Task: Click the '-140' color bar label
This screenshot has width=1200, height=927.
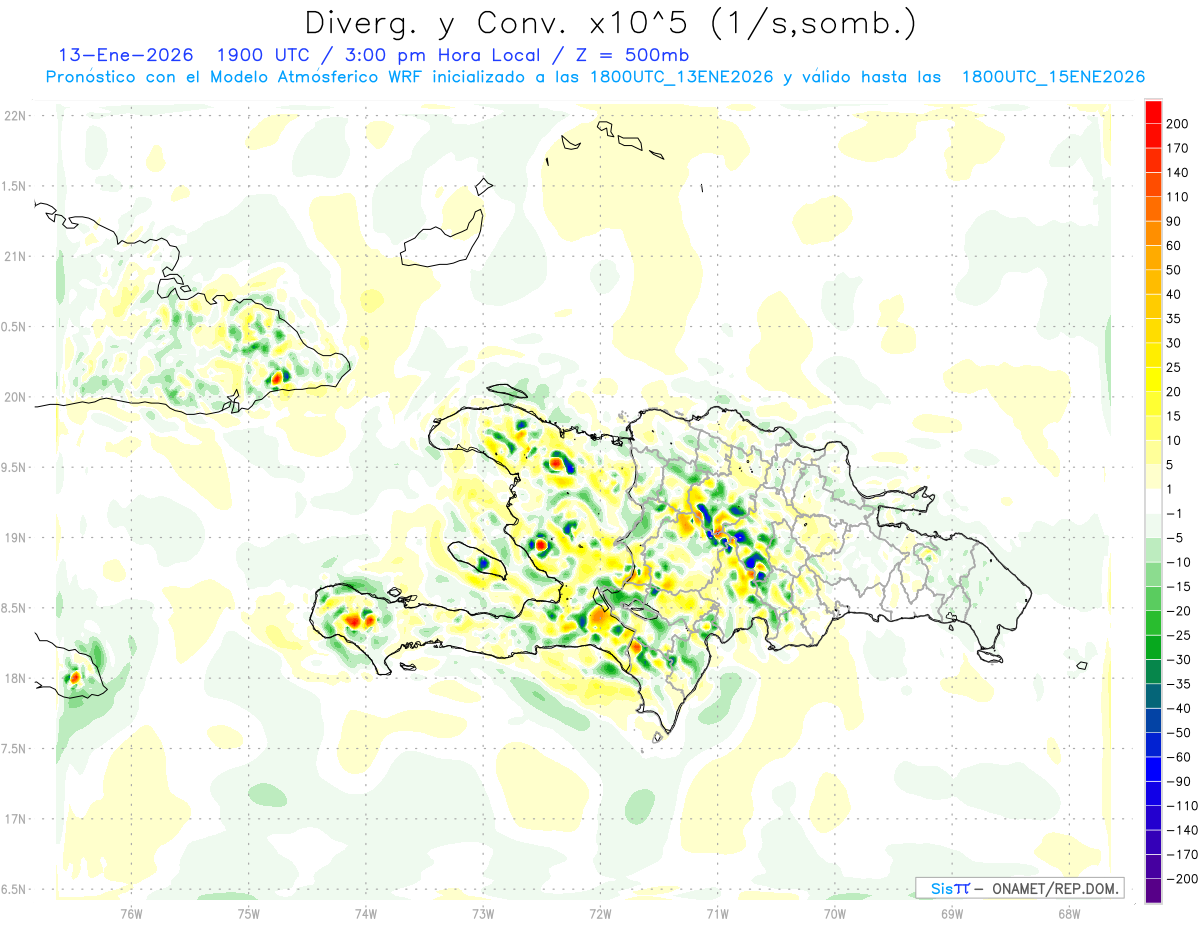Action: (1182, 831)
